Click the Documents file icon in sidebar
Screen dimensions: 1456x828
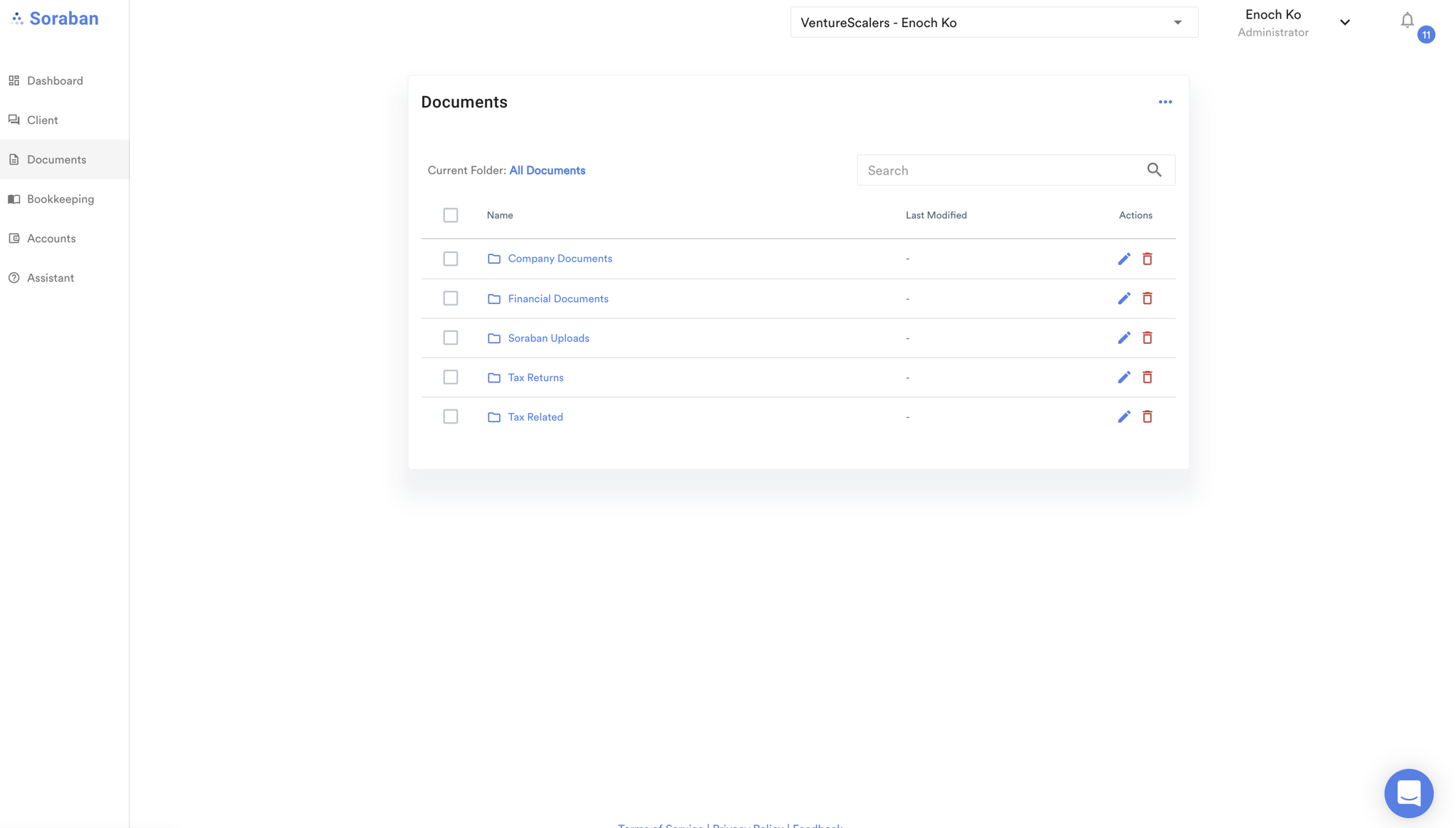pyautogui.click(x=14, y=159)
